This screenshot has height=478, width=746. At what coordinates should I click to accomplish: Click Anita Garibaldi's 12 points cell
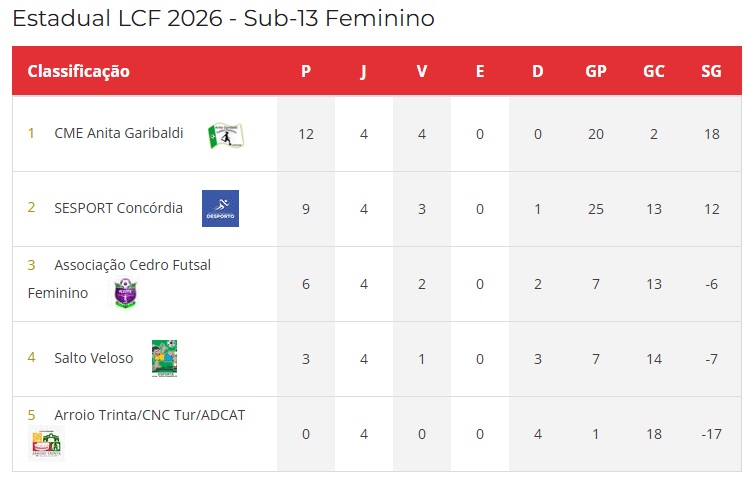[x=306, y=134]
